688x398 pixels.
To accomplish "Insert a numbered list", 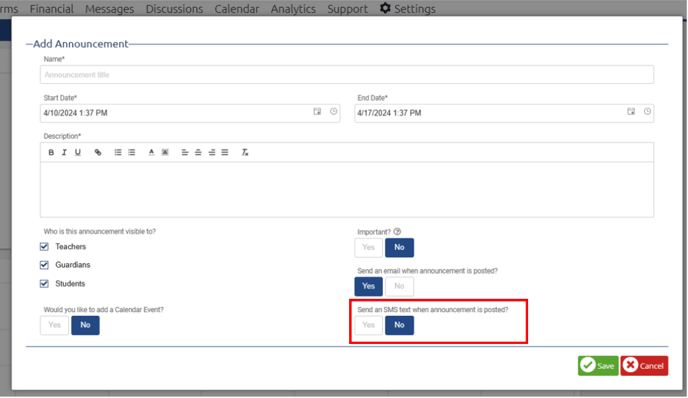I will pyautogui.click(x=118, y=152).
